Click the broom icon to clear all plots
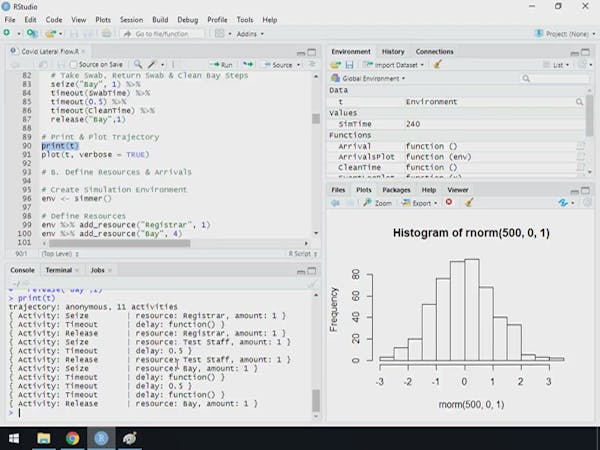 click(469, 202)
